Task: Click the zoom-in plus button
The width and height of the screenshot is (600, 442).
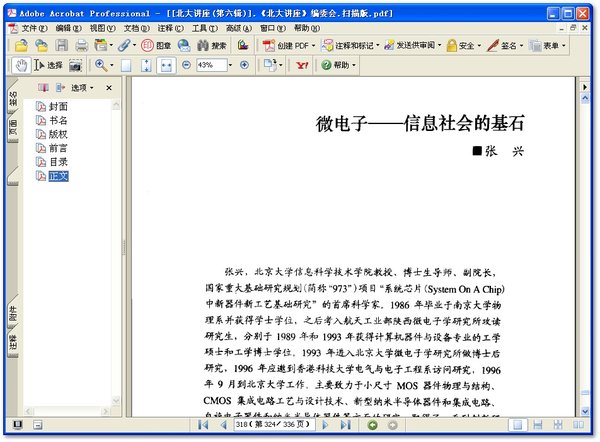Action: (244, 65)
